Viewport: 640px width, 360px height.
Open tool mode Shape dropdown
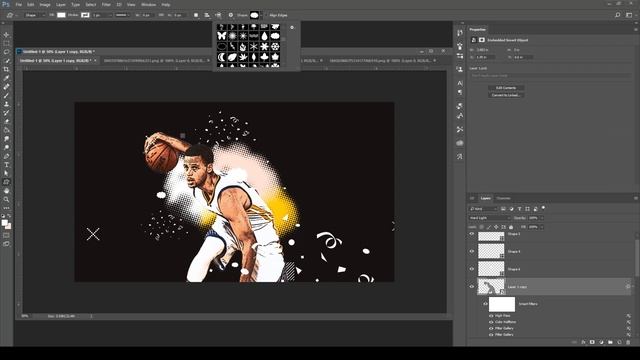point(34,15)
